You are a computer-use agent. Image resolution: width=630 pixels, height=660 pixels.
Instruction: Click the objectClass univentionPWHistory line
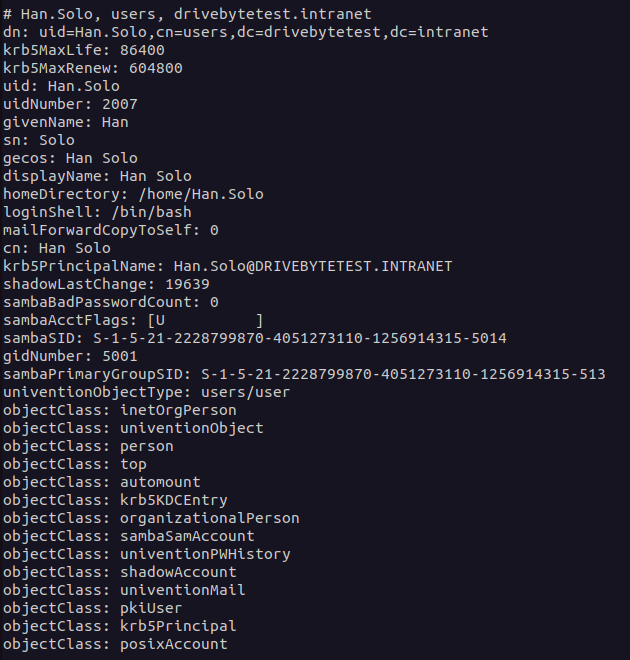147,554
